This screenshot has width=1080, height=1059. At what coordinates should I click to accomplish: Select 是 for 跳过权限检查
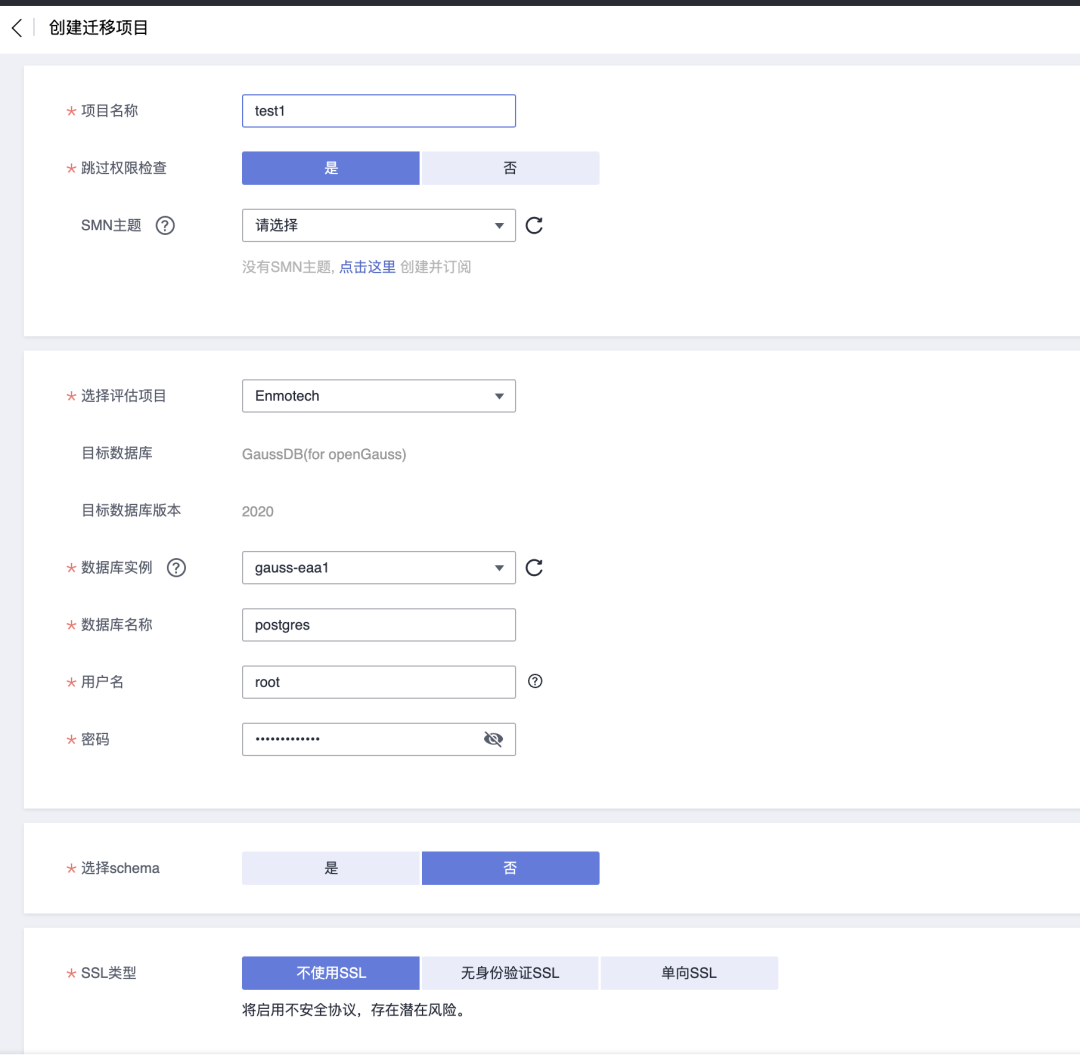331,169
